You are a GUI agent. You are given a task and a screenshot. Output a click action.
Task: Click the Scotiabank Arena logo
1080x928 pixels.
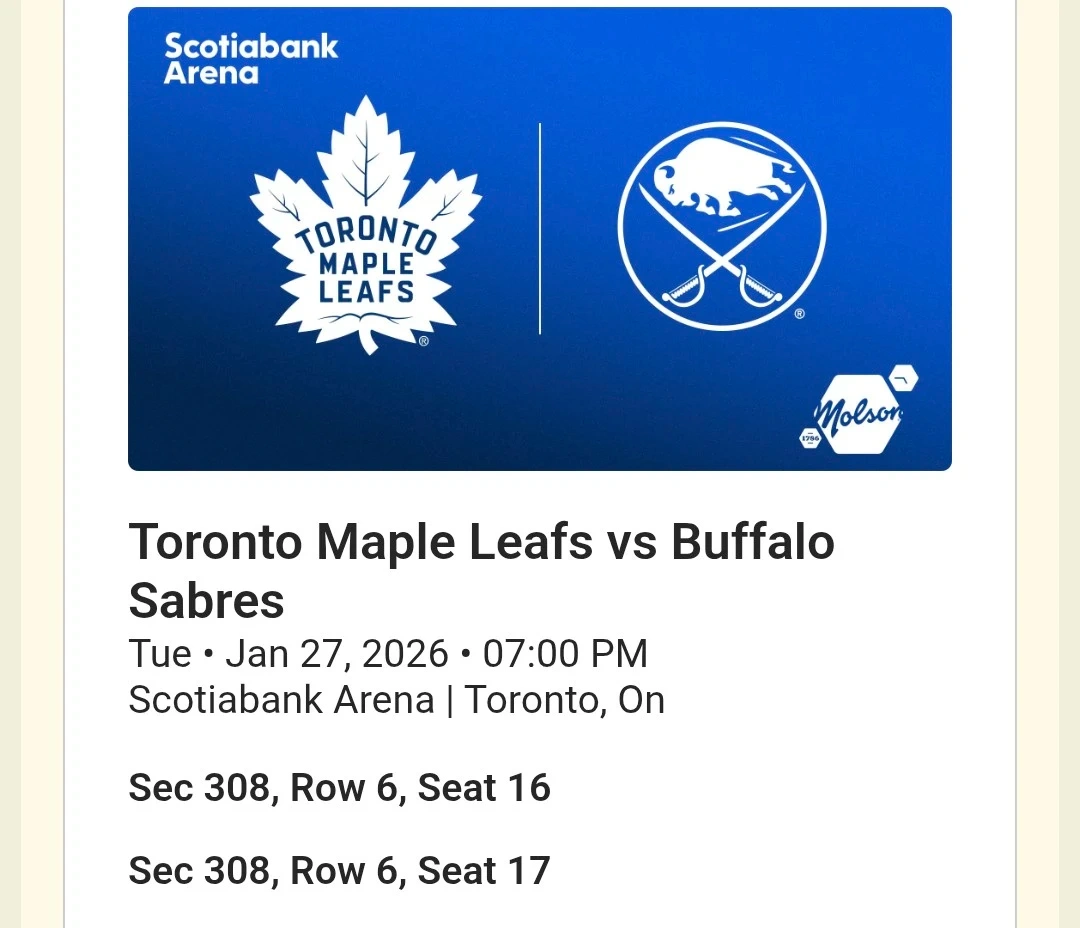[251, 59]
